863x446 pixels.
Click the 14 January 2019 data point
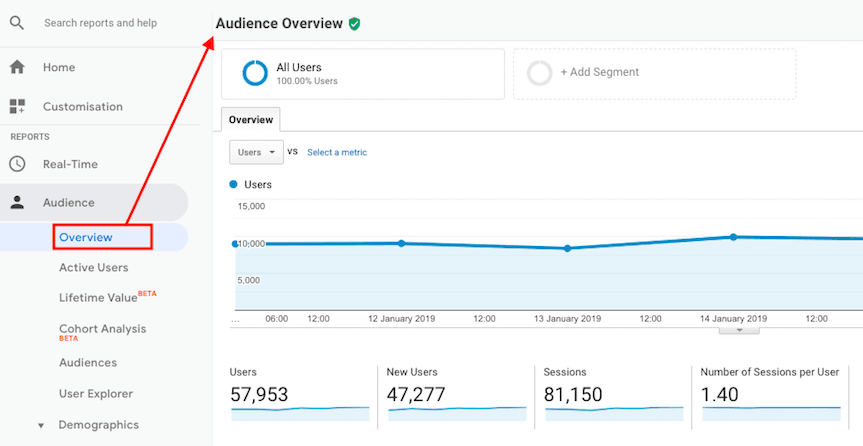tap(733, 237)
